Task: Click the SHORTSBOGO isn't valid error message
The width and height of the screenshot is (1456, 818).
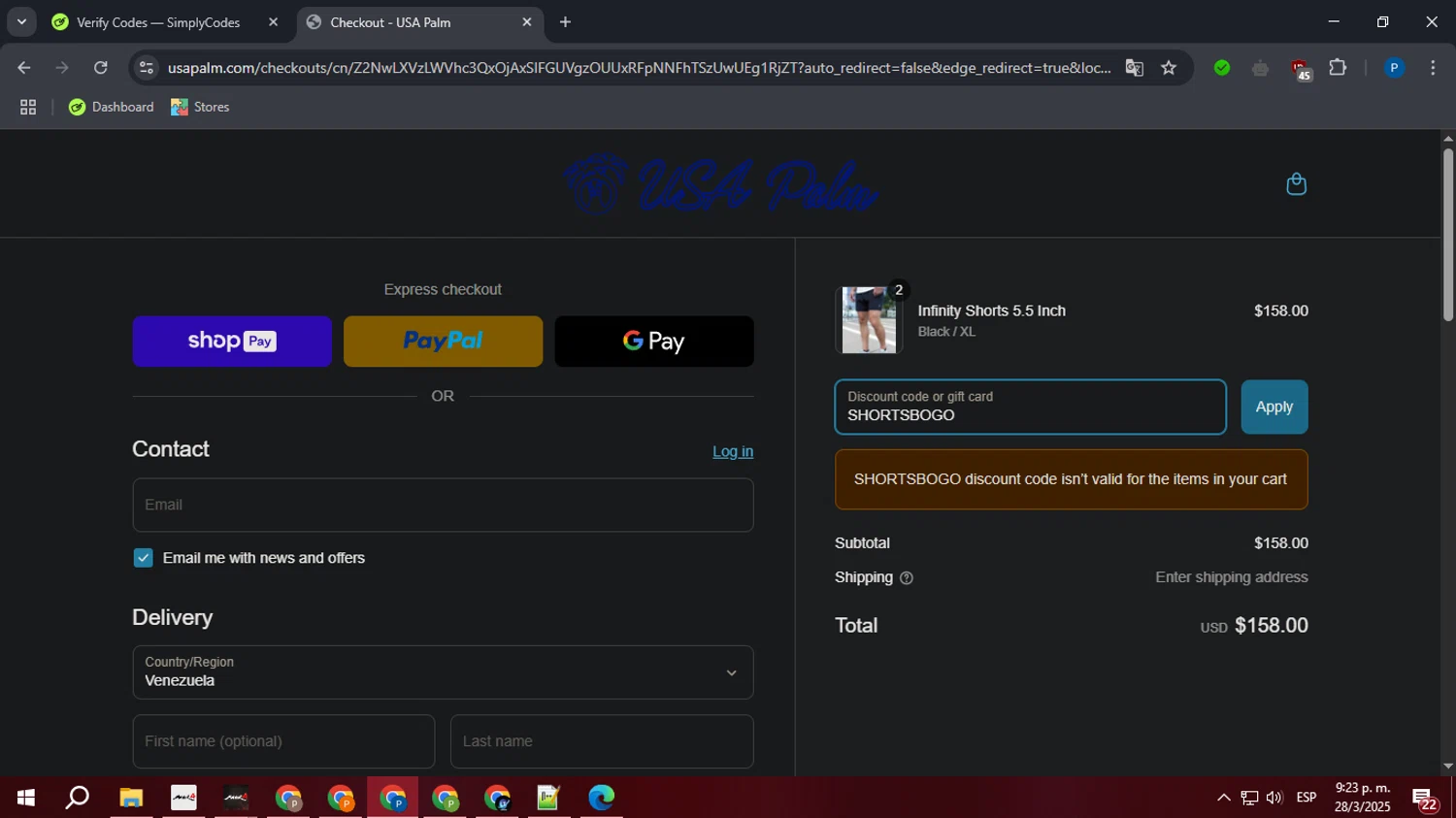Action: [1072, 479]
